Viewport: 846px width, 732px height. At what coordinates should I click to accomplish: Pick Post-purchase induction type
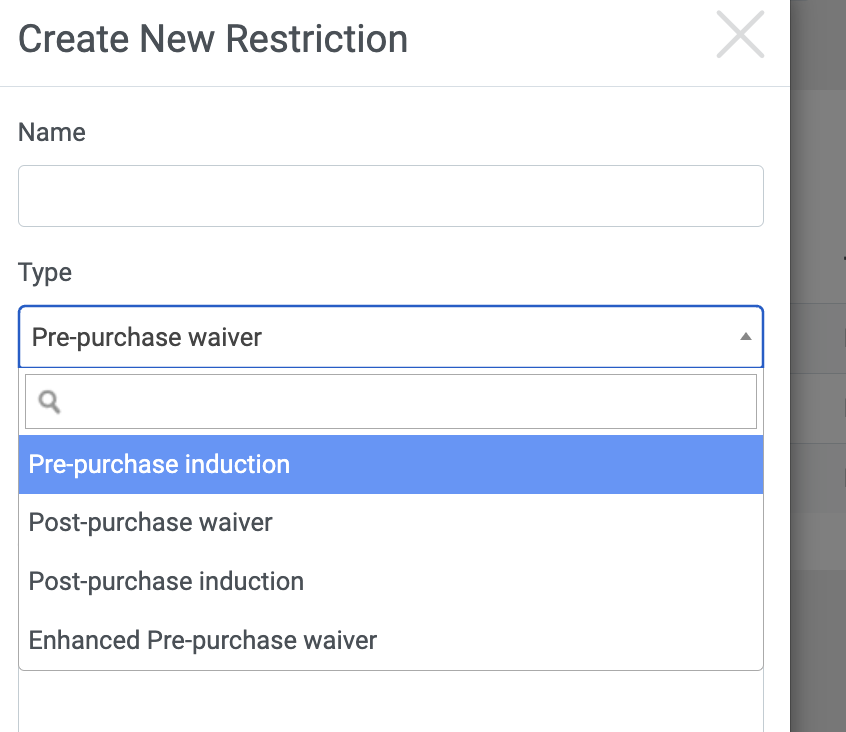pyautogui.click(x=166, y=581)
